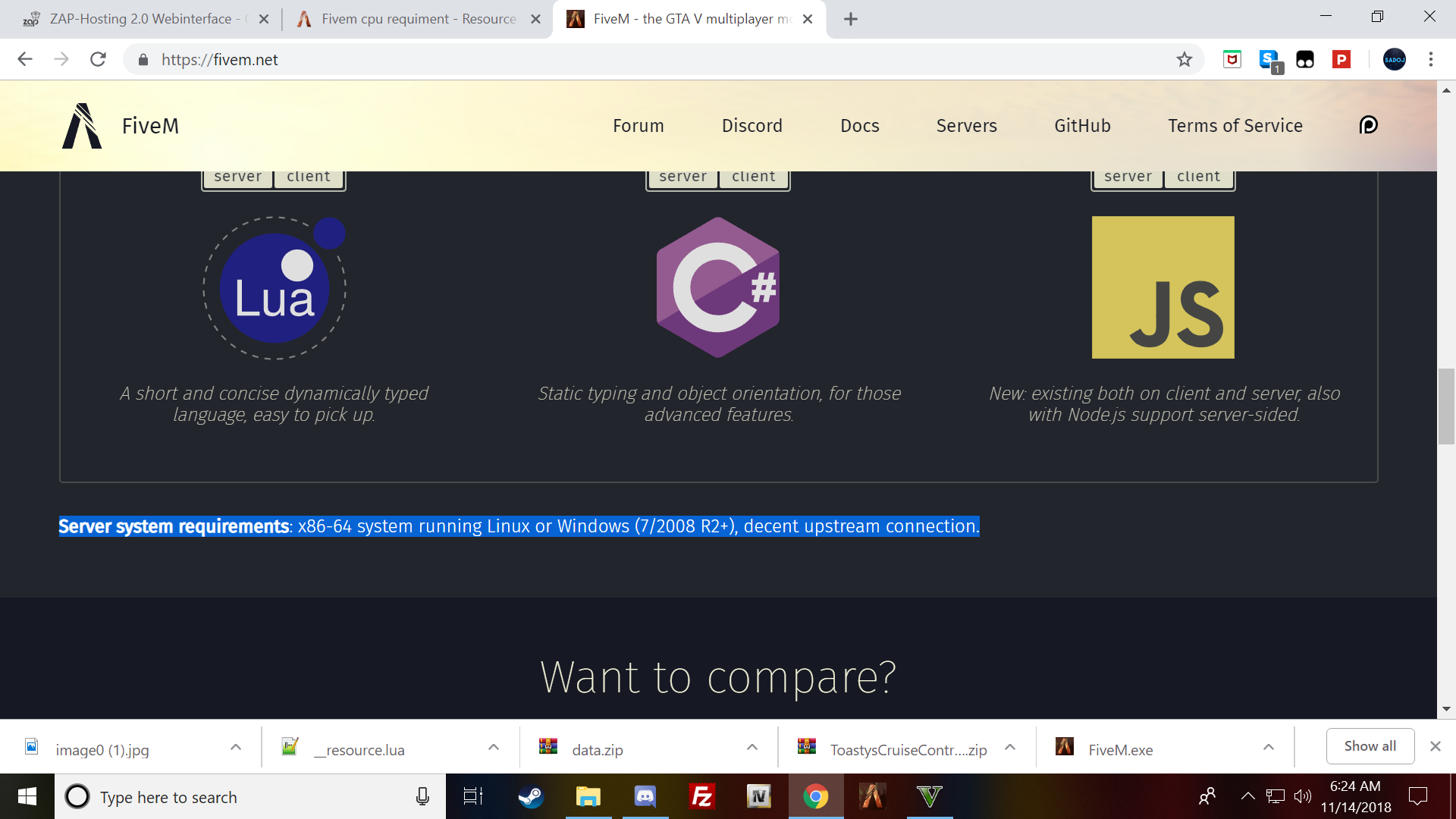Expand options for FiveM.exe download
Screen dimensions: 1456x819
[1269, 748]
